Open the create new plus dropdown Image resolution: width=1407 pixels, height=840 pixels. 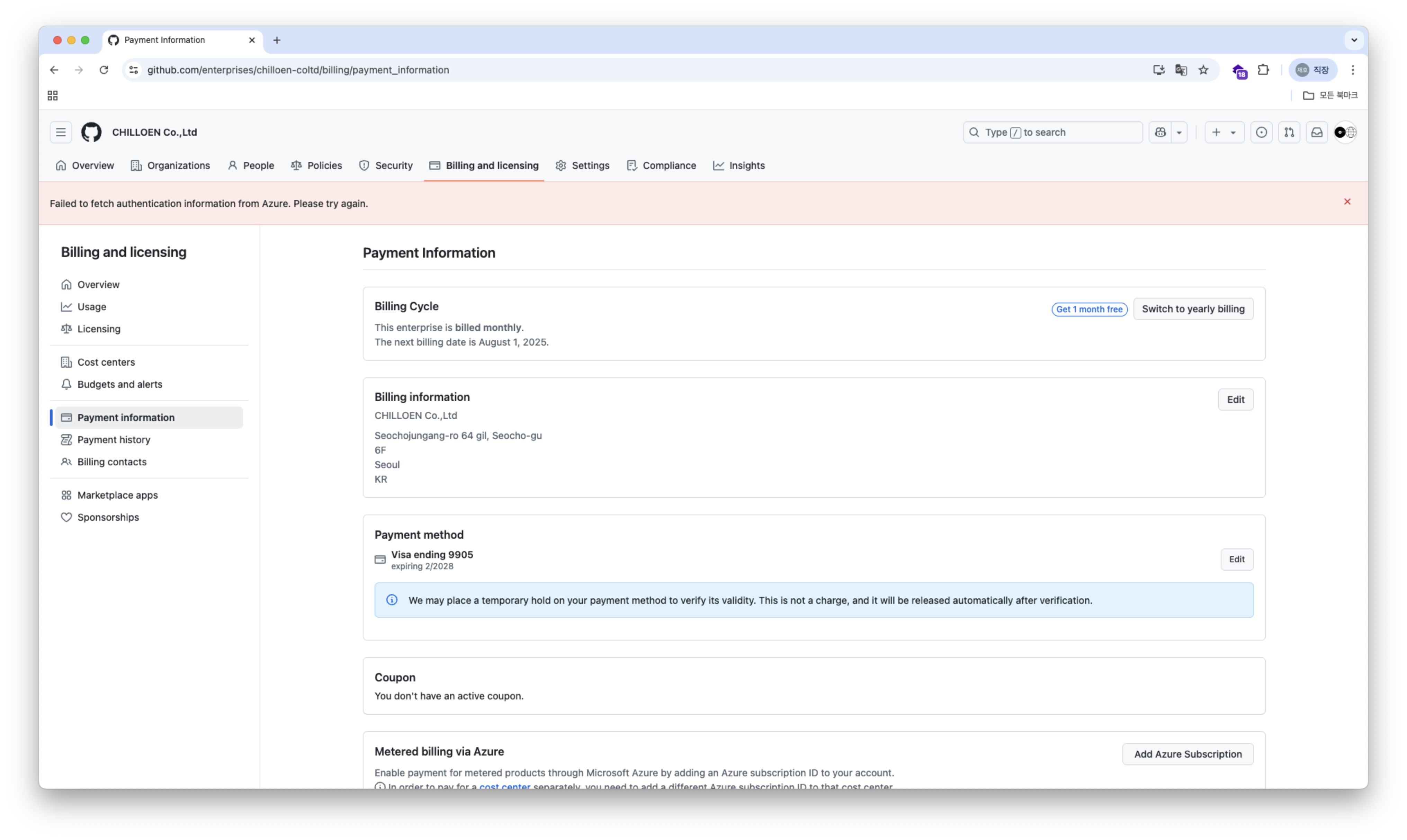[x=1224, y=132]
